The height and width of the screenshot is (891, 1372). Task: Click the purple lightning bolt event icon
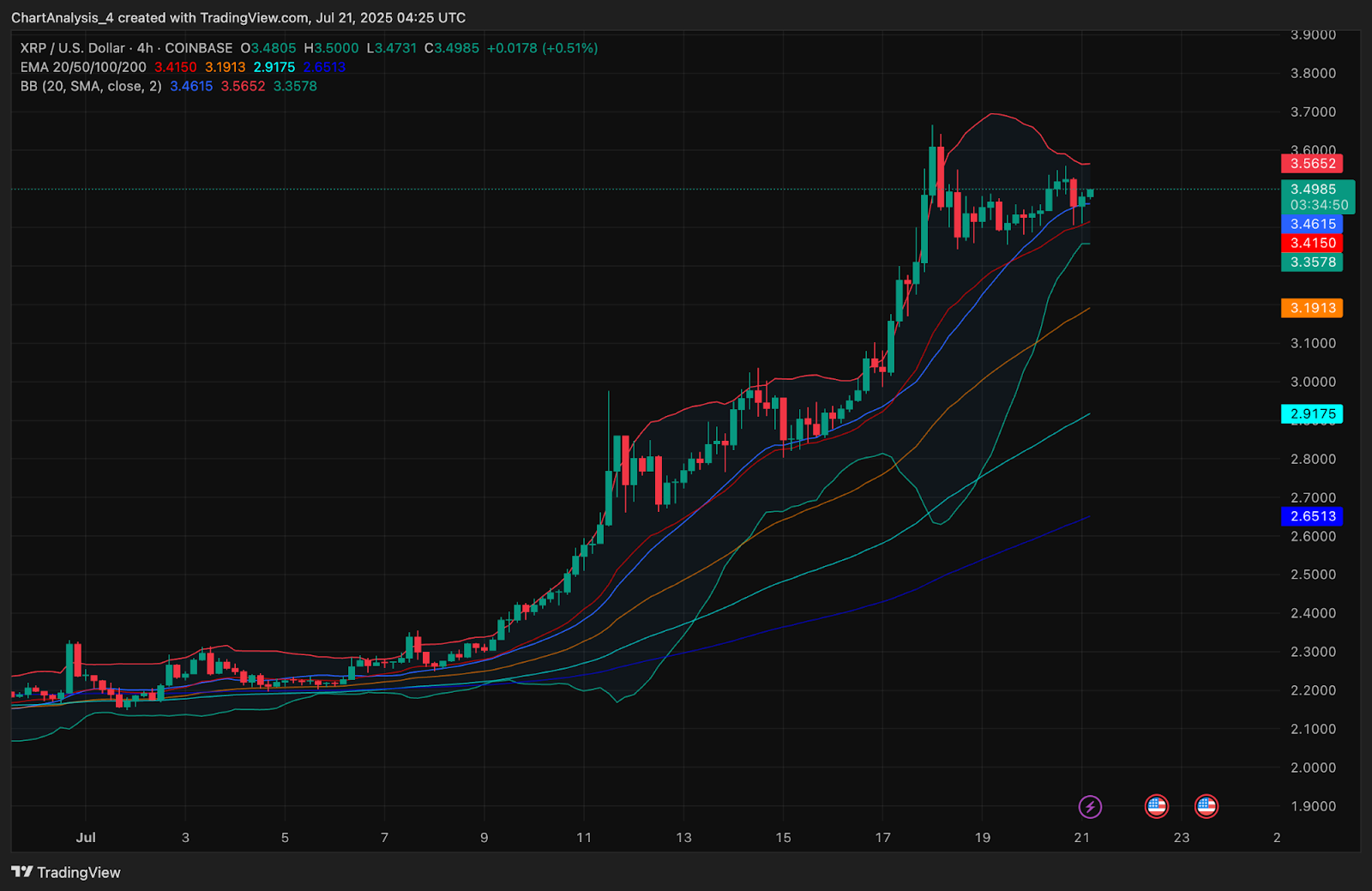tap(1090, 806)
